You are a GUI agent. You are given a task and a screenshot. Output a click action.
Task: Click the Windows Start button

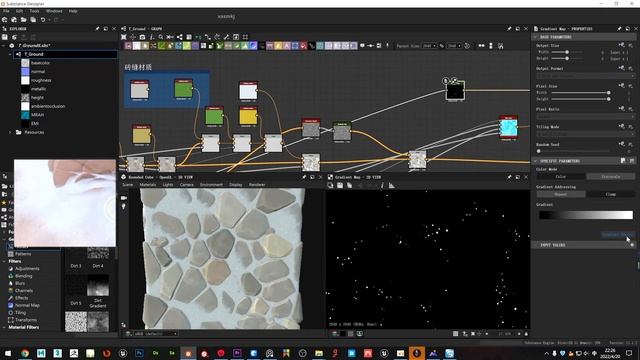8,353
